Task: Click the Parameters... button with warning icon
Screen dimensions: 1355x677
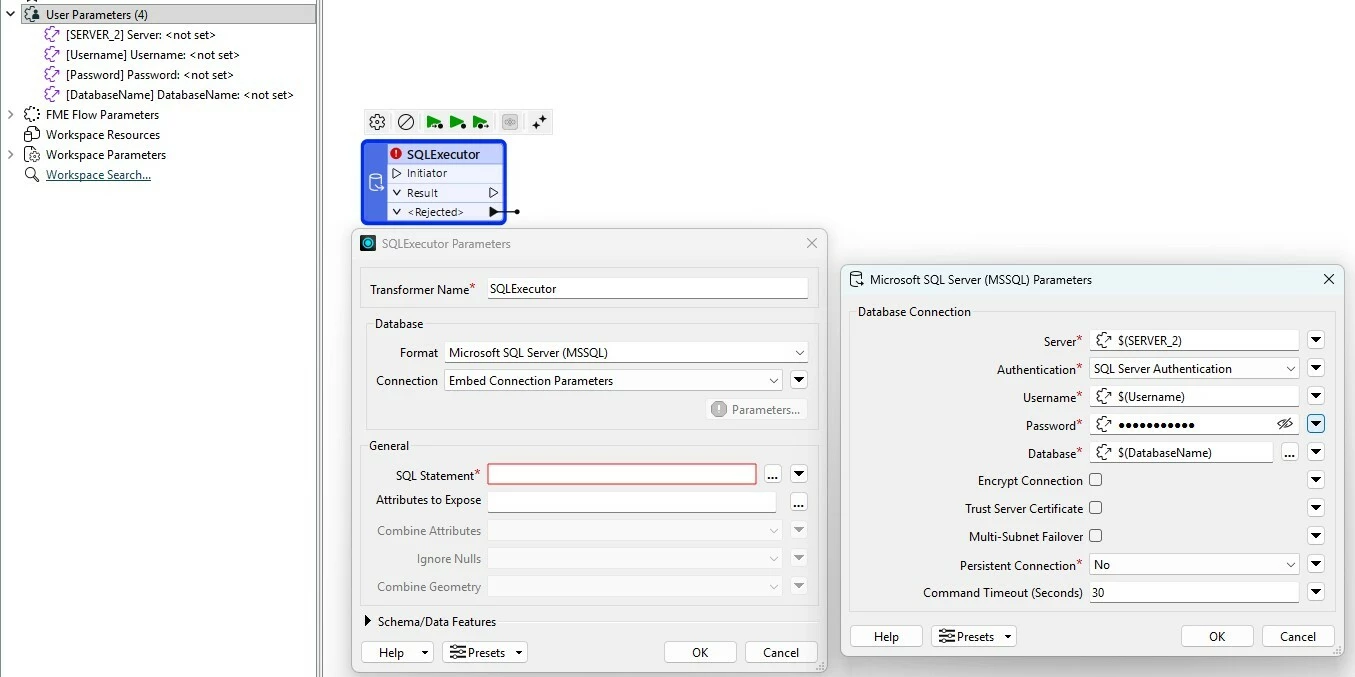Action: click(x=756, y=409)
